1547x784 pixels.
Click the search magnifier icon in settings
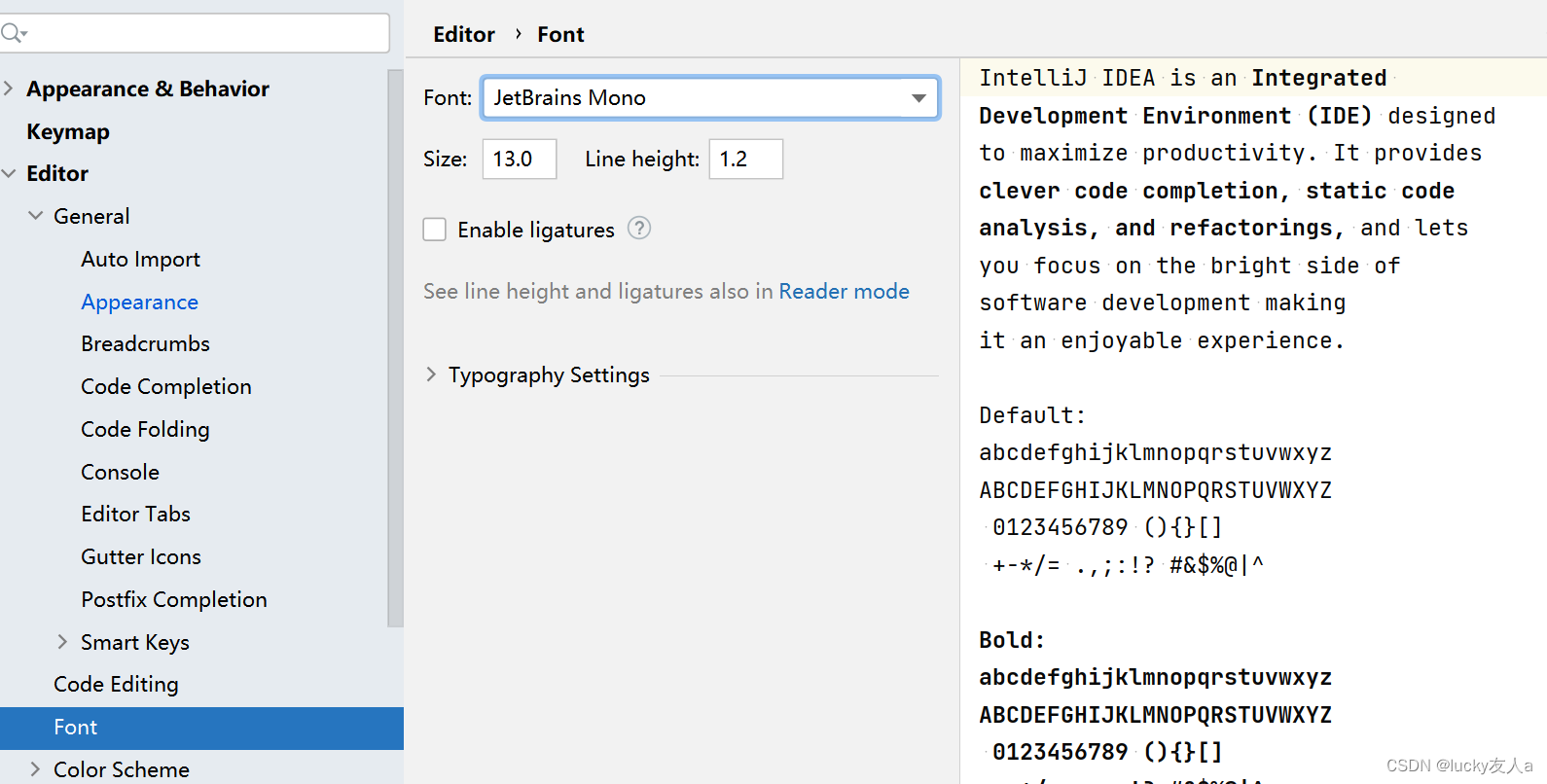14,34
